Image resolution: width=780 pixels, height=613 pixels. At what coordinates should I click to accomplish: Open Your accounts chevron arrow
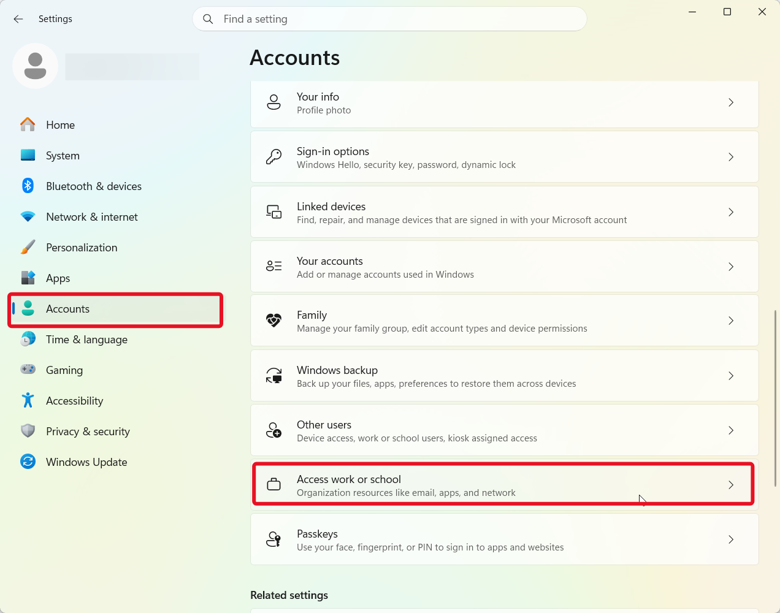731,267
